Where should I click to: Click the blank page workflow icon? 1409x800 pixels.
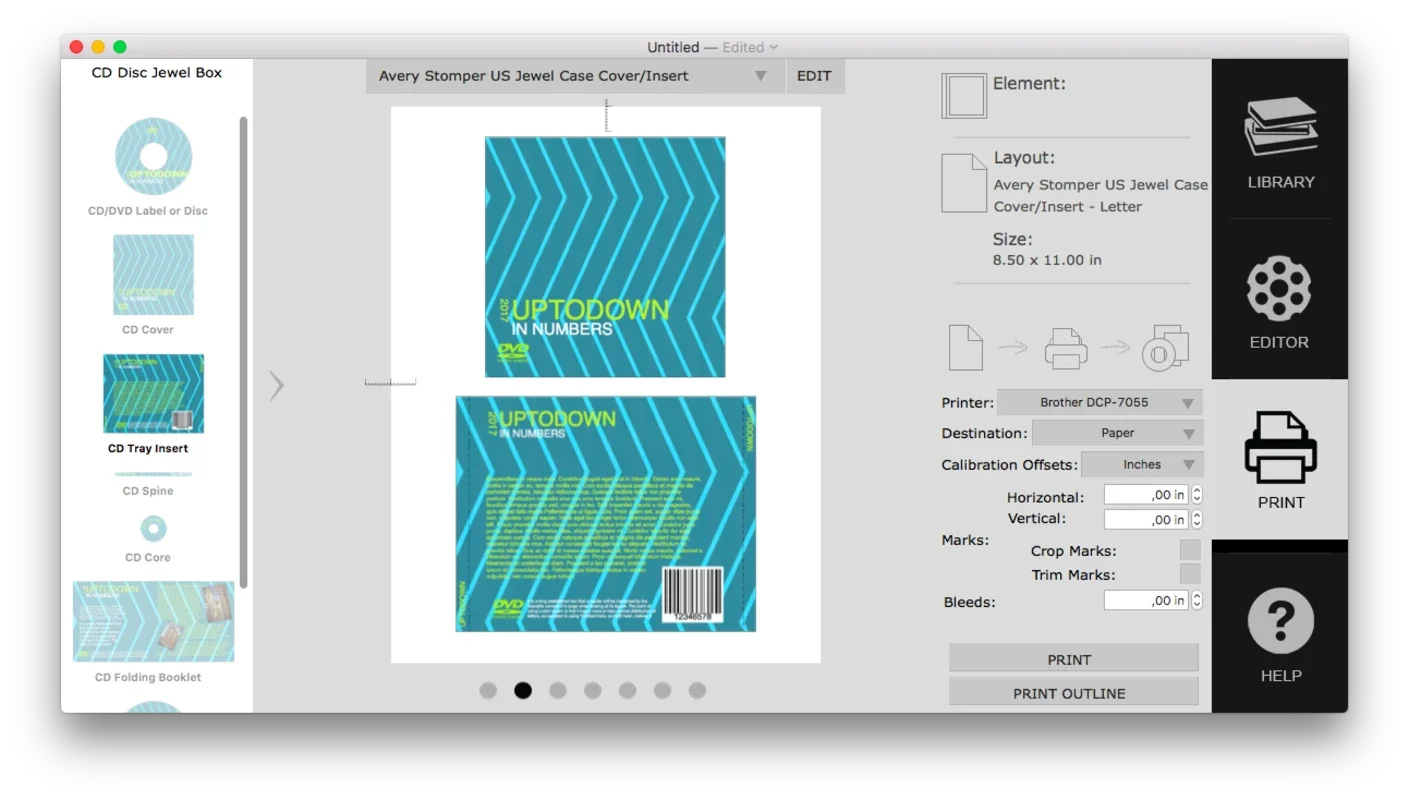pos(966,347)
